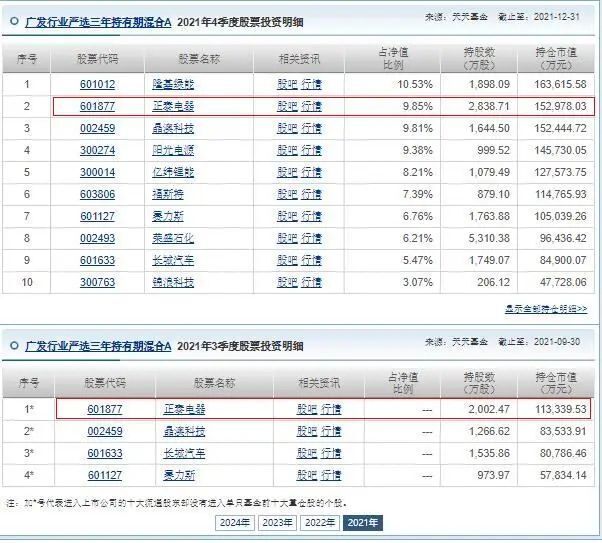Screen dimensions: 602x543
Task: Open 行情 link for 荣盛石化 row
Action: pyautogui.click(x=311, y=238)
